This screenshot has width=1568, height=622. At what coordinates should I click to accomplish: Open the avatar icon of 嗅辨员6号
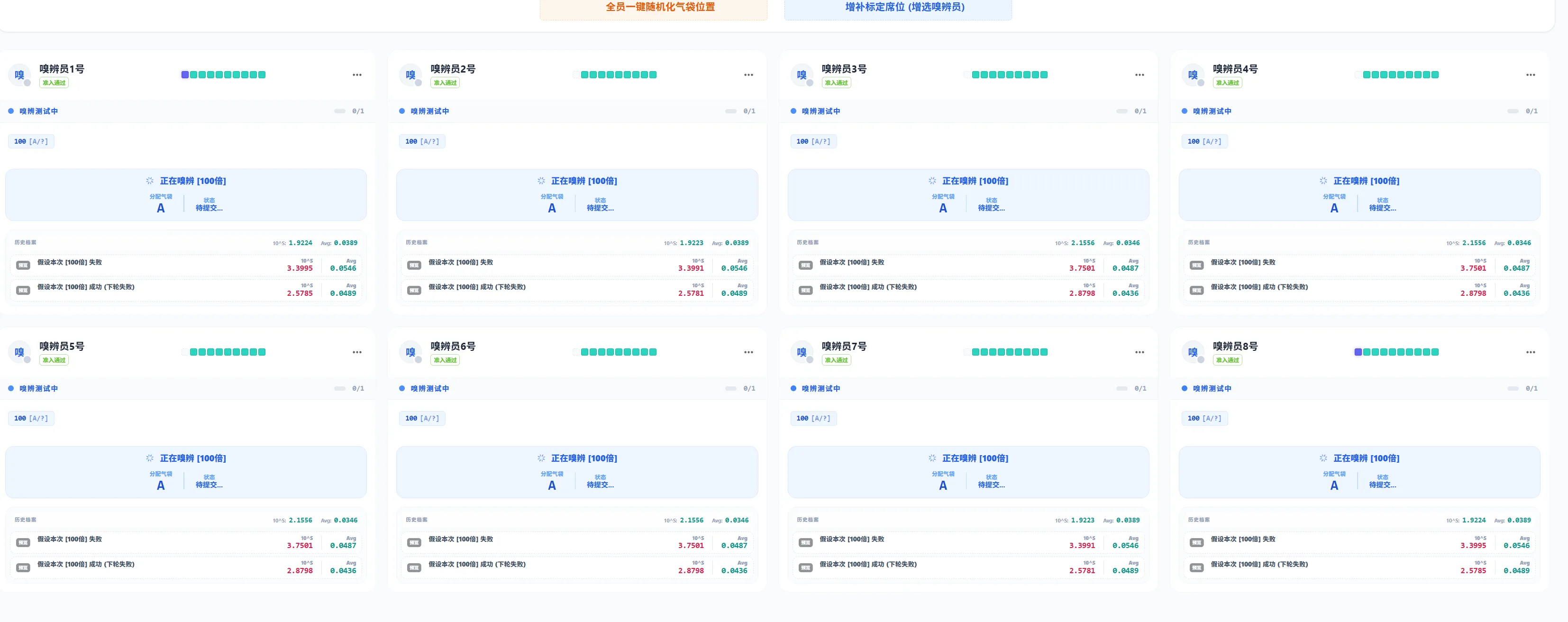[411, 352]
